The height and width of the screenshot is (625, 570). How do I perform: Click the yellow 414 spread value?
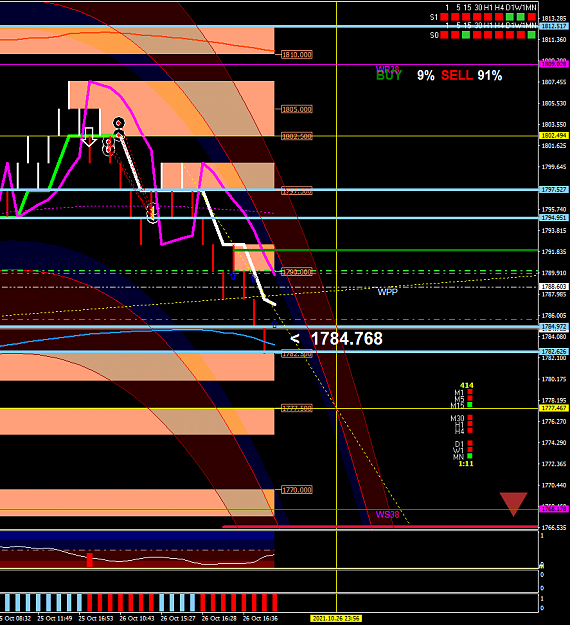466,385
